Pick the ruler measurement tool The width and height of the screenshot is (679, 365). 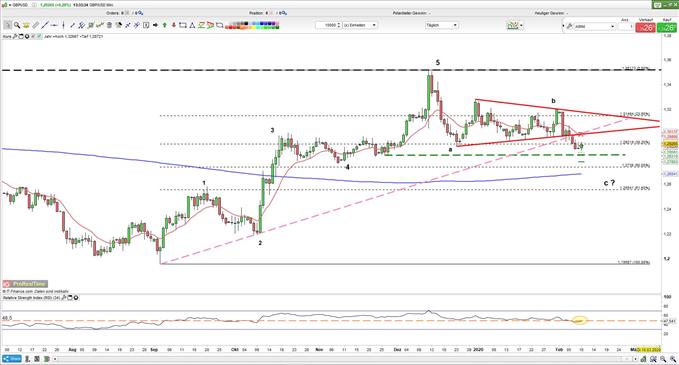click(36, 25)
